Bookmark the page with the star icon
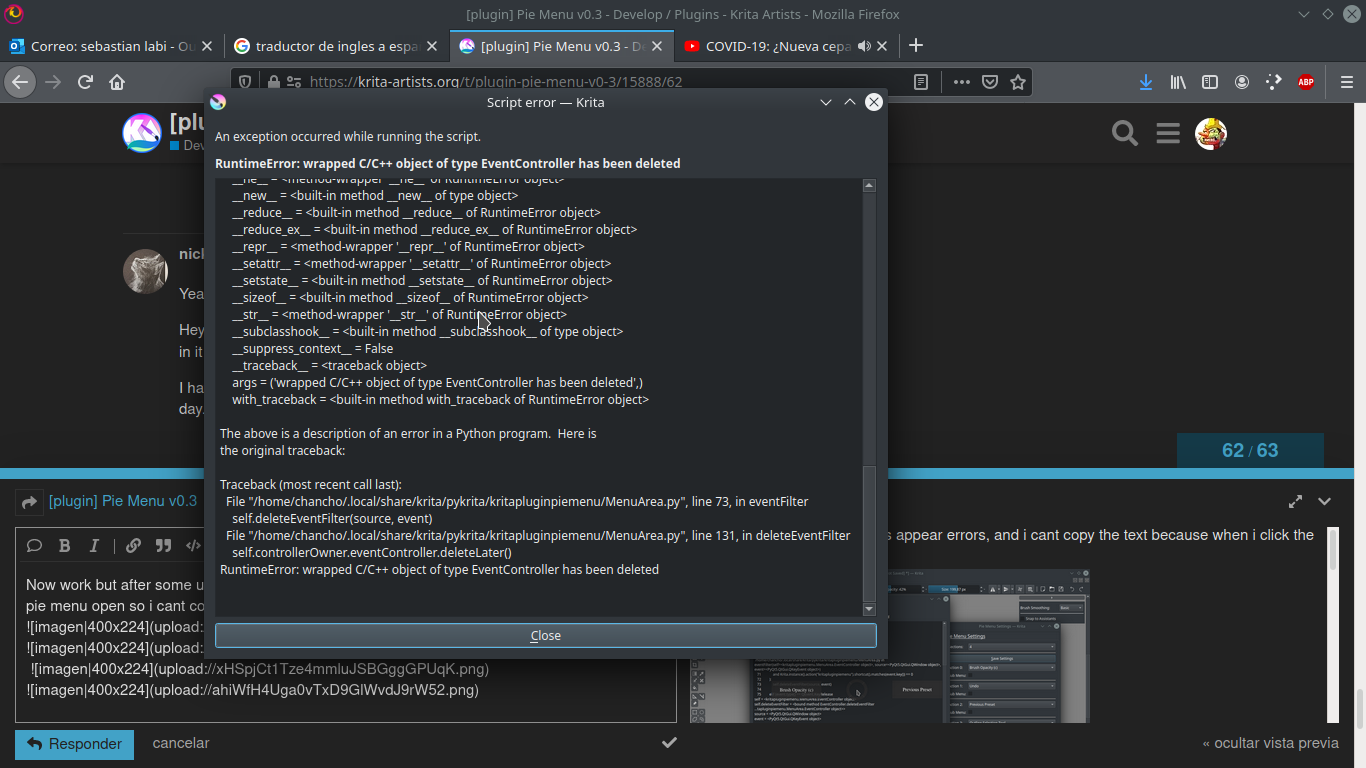Image resolution: width=1366 pixels, height=768 pixels. tap(1019, 82)
